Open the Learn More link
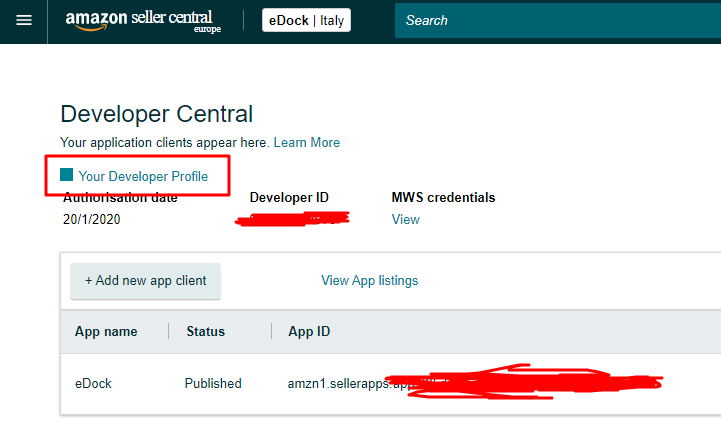The image size is (721, 447). pyautogui.click(x=307, y=143)
